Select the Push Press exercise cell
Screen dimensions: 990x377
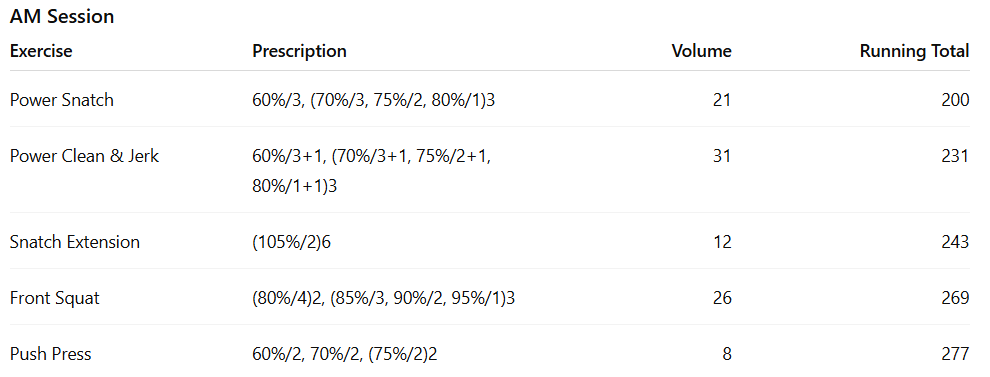[51, 354]
